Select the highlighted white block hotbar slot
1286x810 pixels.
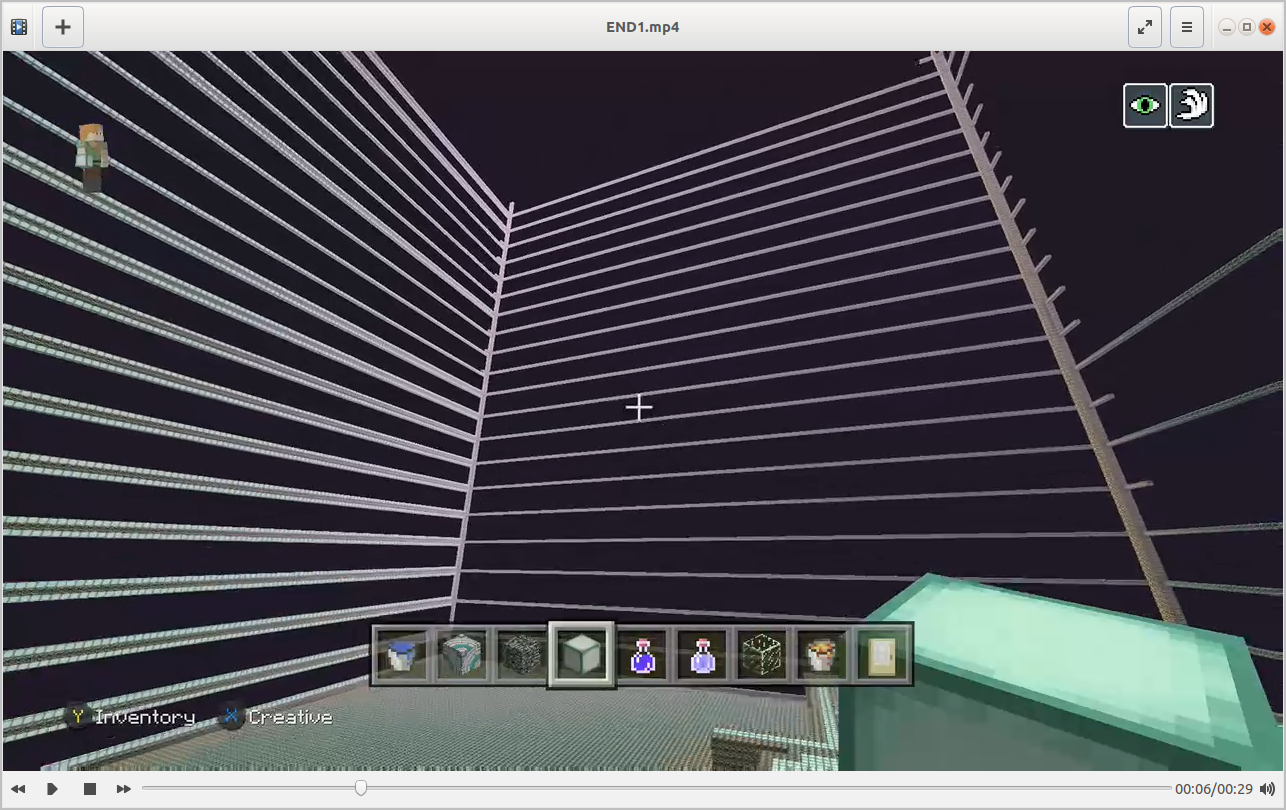581,656
